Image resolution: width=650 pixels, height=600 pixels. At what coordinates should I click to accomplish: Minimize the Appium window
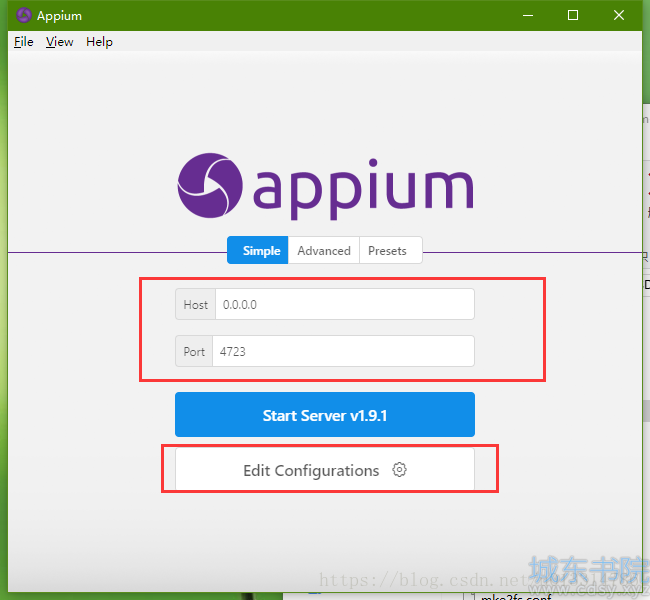[528, 15]
